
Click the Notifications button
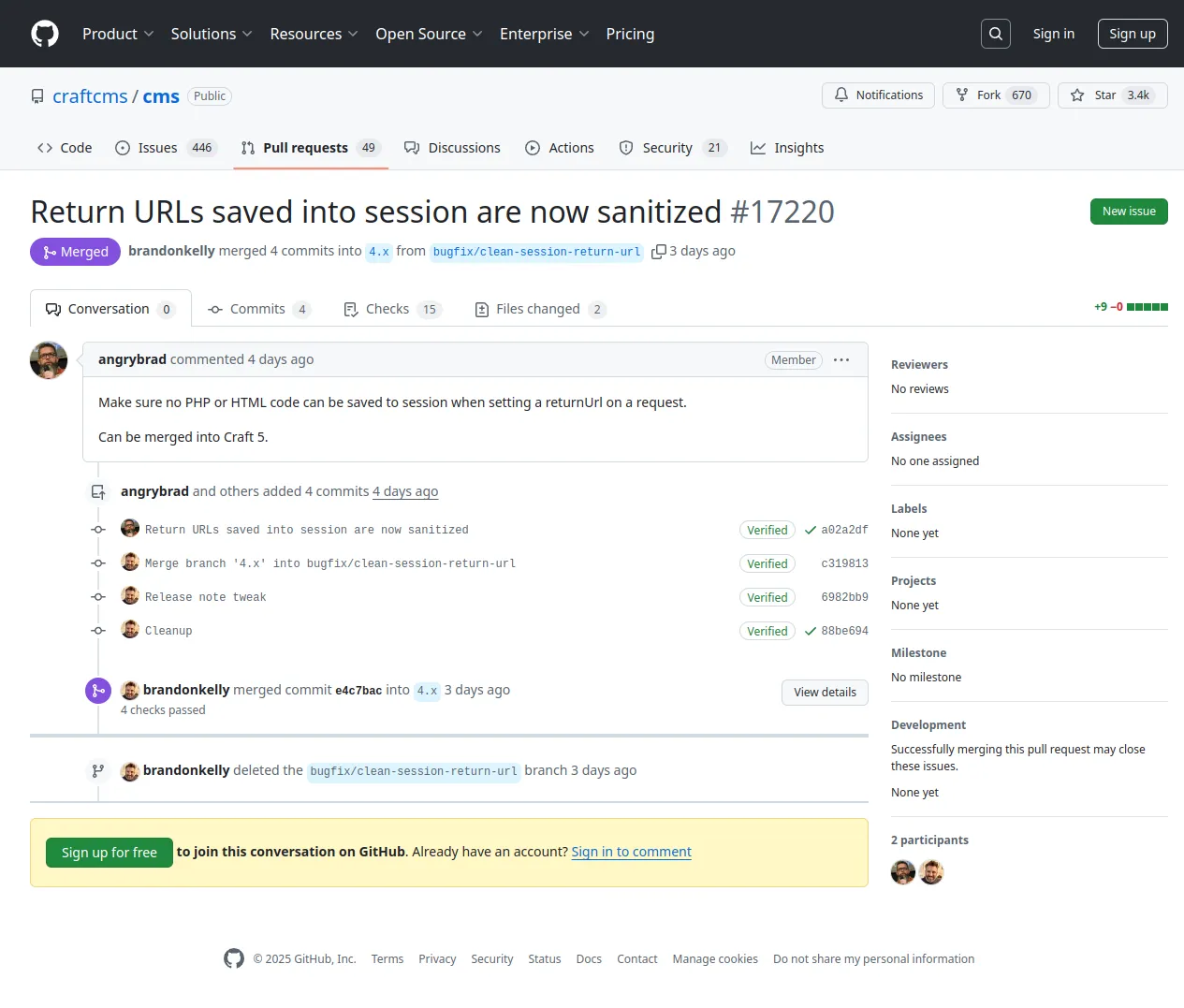878,95
